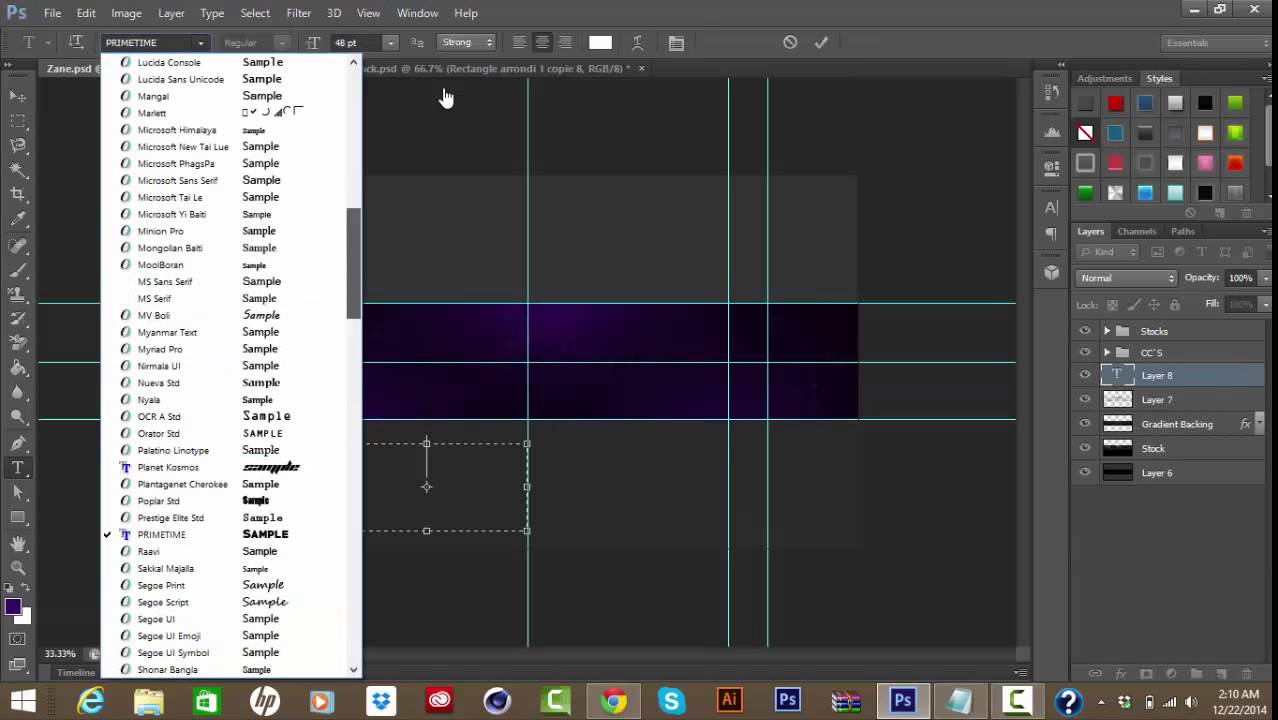Select the Zoom tool

point(18,567)
